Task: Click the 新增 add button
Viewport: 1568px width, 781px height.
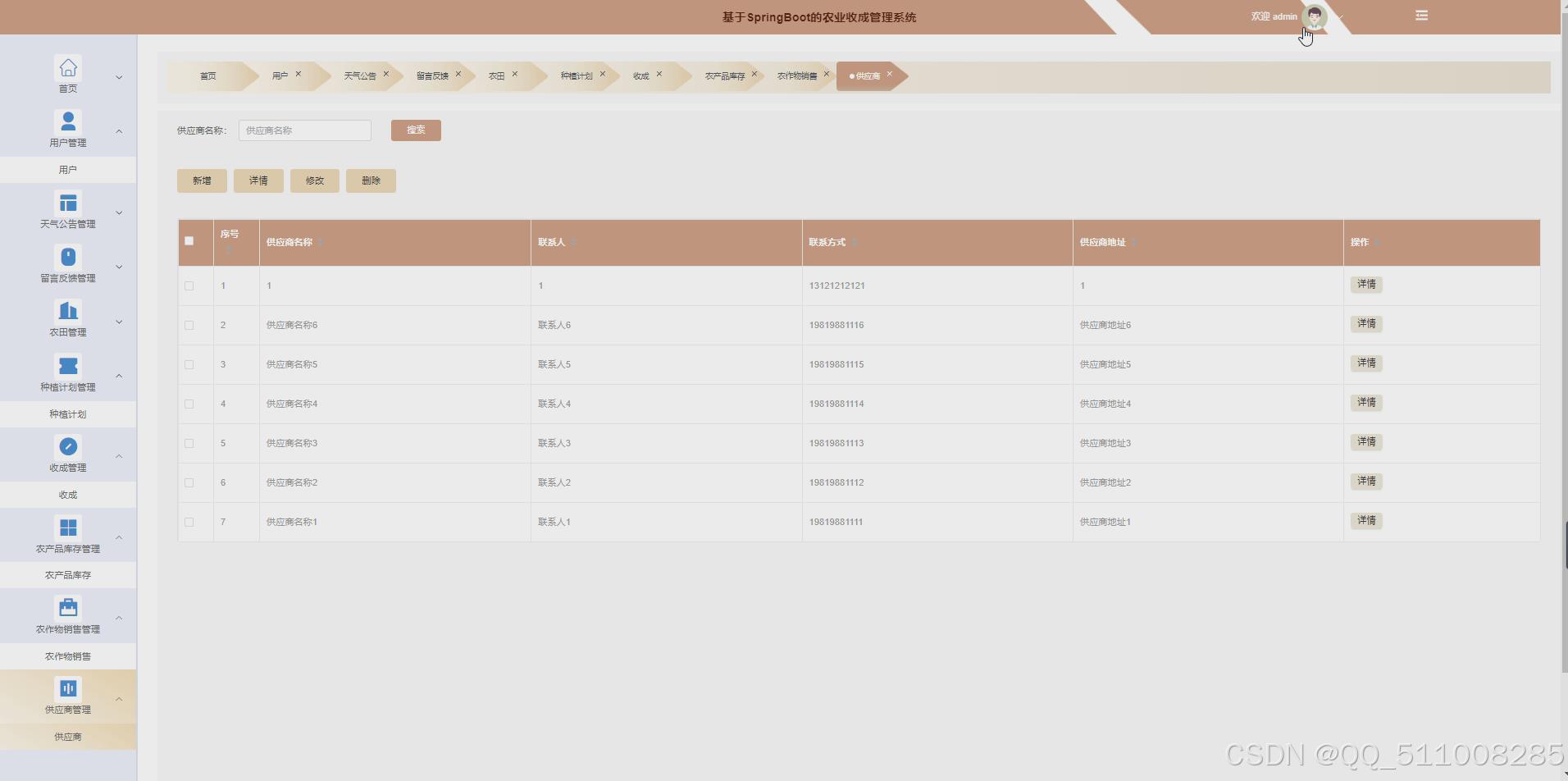Action: (x=202, y=181)
